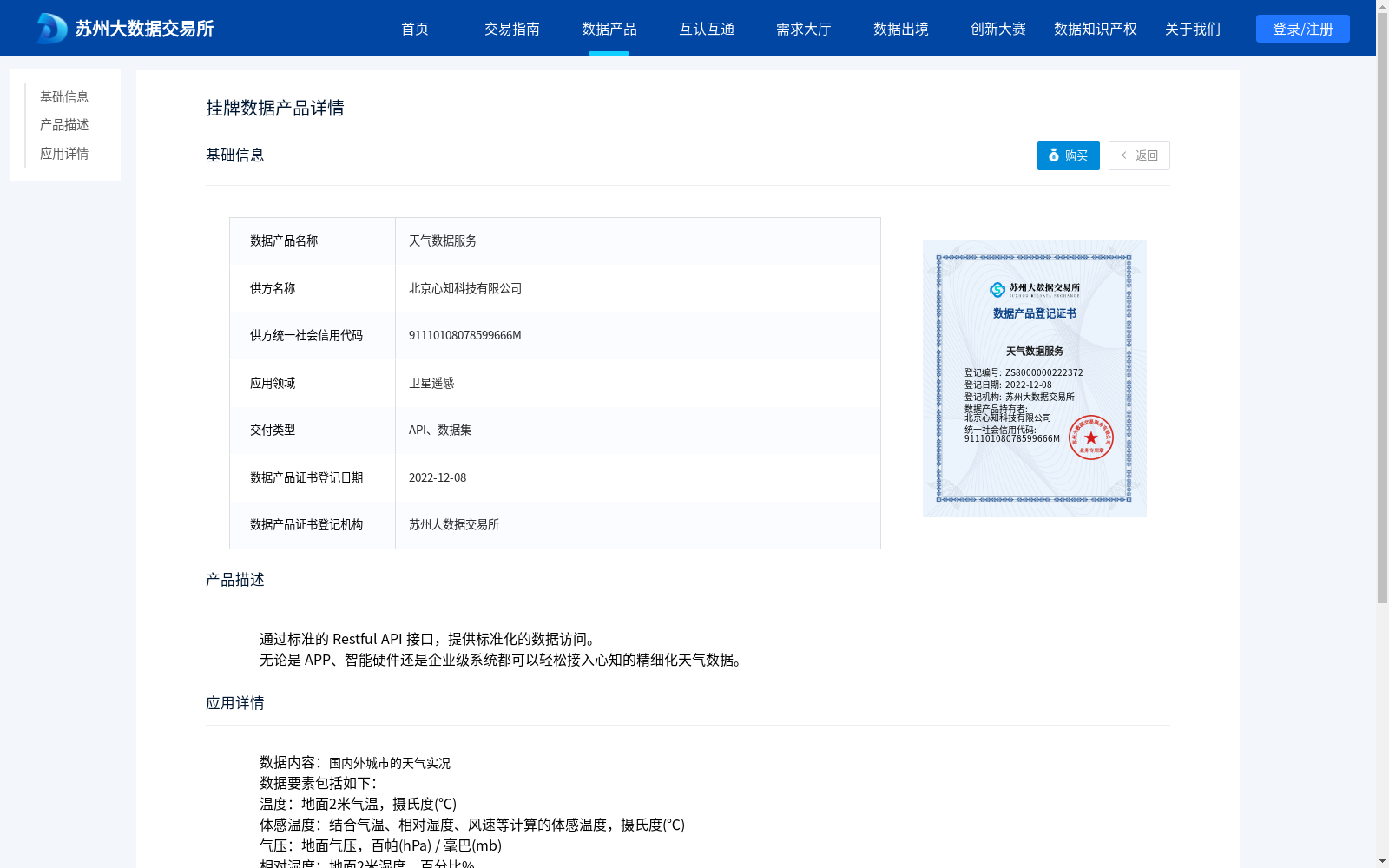Click the 数据产品名称 label cell
The width and height of the screenshot is (1389, 868).
coord(313,241)
